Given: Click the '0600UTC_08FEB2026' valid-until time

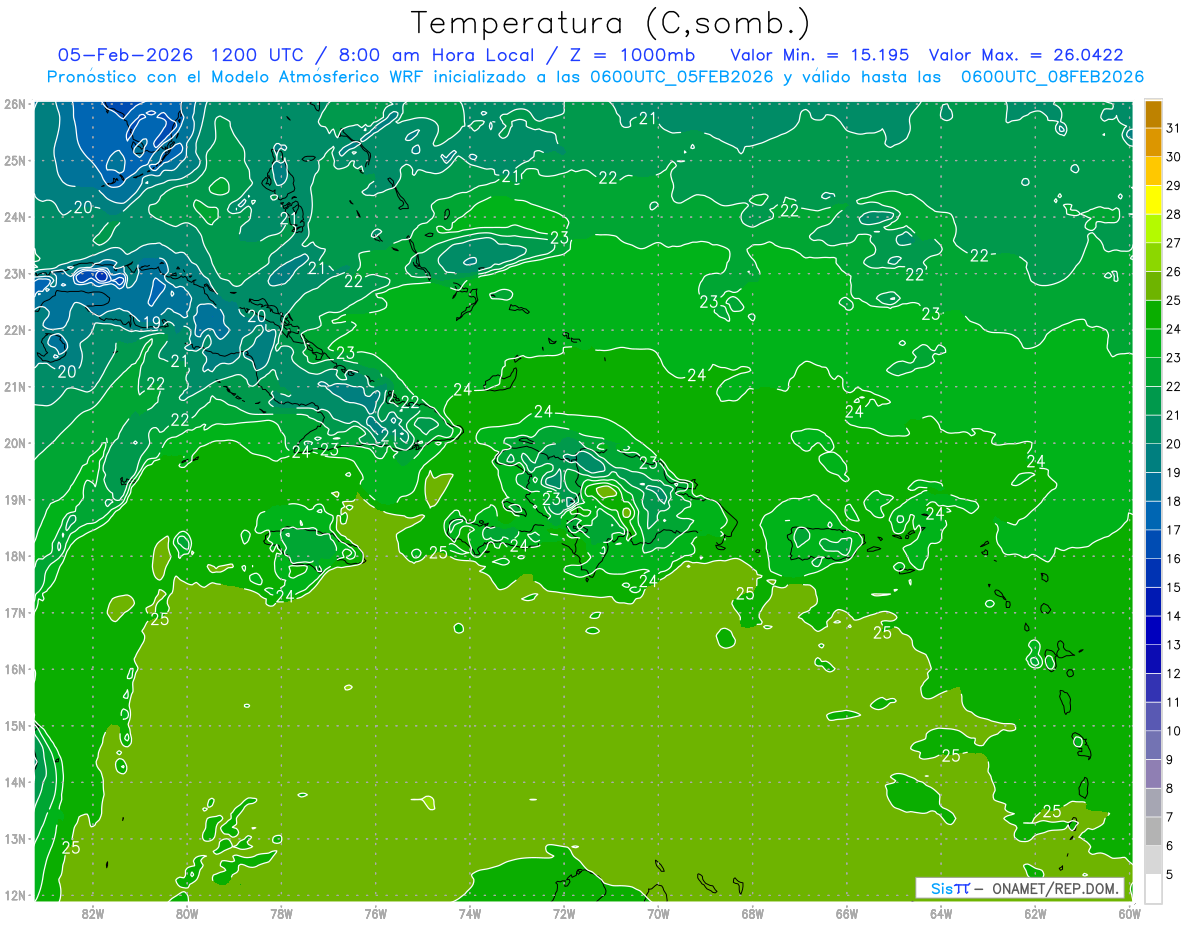Looking at the screenshot, I should 1052,77.
